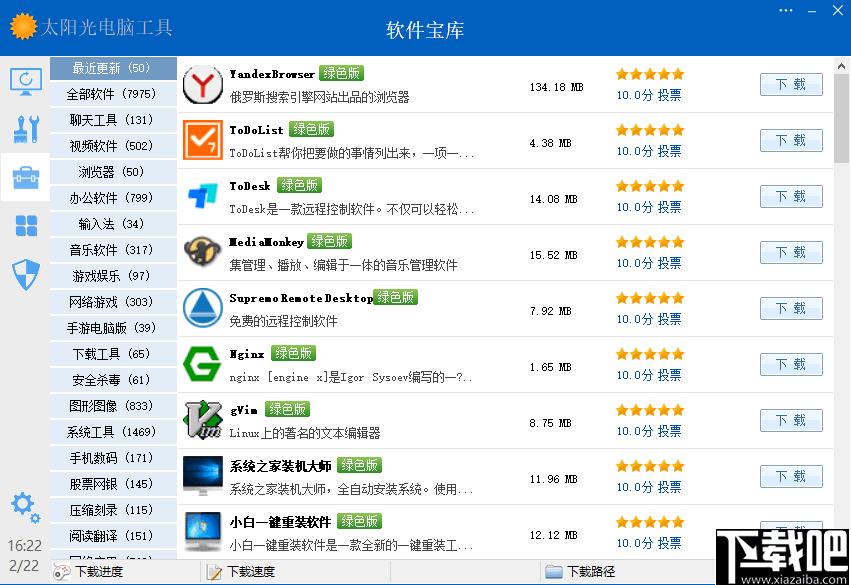Select the 音乐软件 (317) category
The image size is (851, 585).
pos(113,250)
